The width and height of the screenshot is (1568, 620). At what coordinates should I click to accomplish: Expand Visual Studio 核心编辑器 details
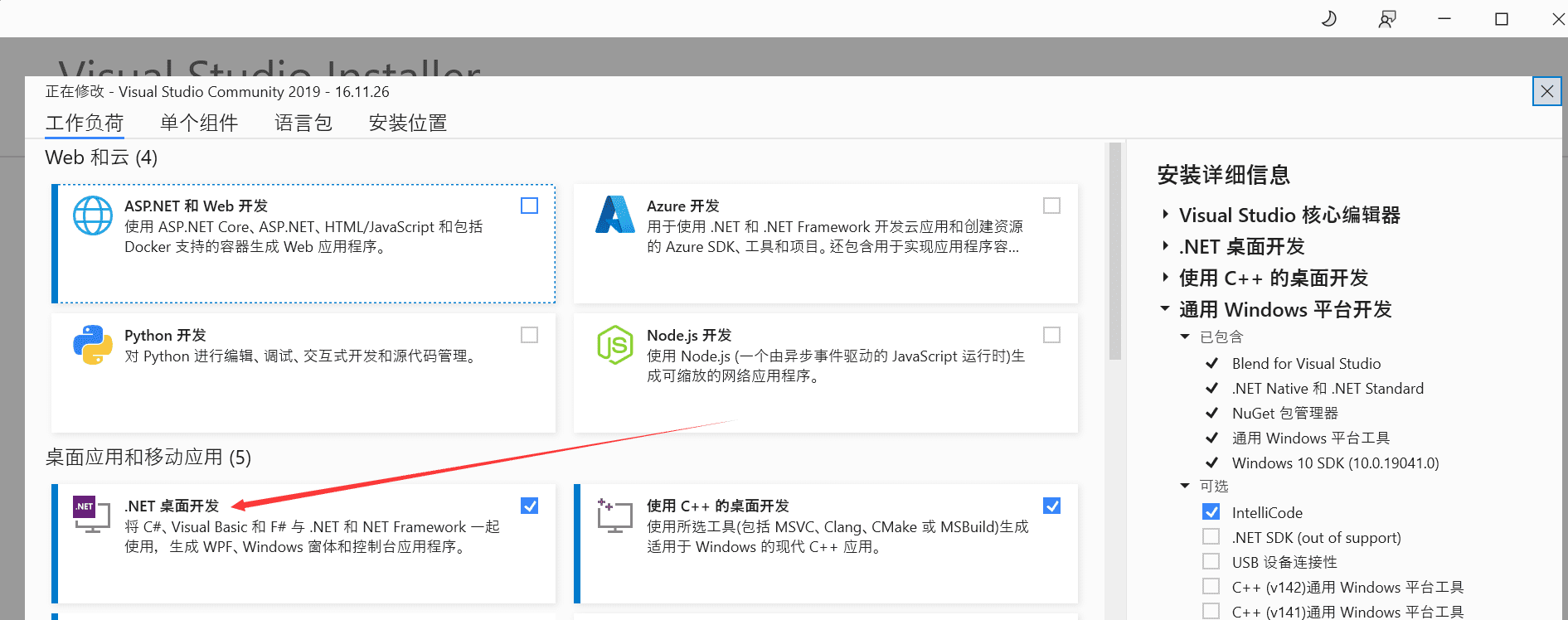tap(1165, 215)
